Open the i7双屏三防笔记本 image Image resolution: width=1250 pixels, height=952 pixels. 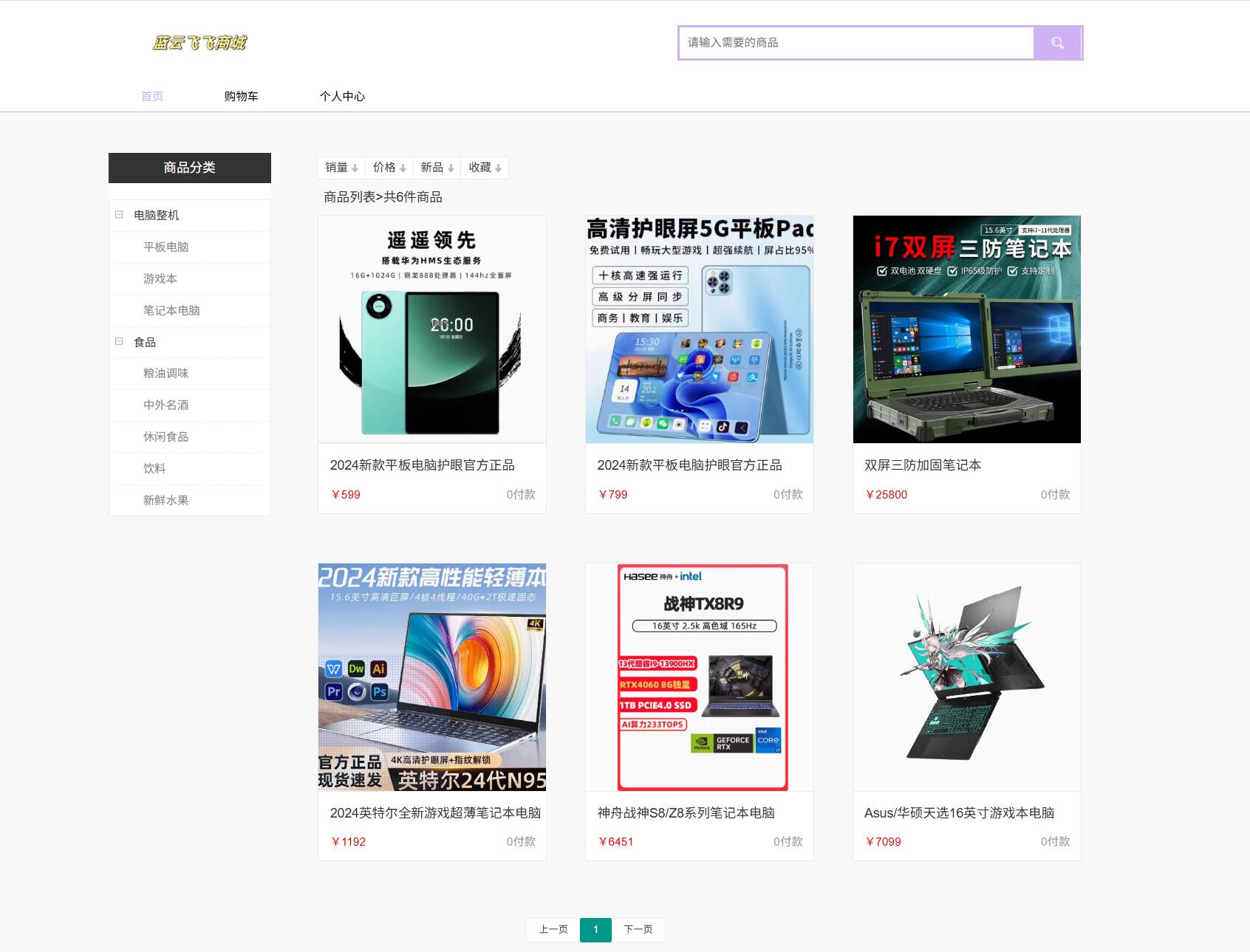coord(967,329)
